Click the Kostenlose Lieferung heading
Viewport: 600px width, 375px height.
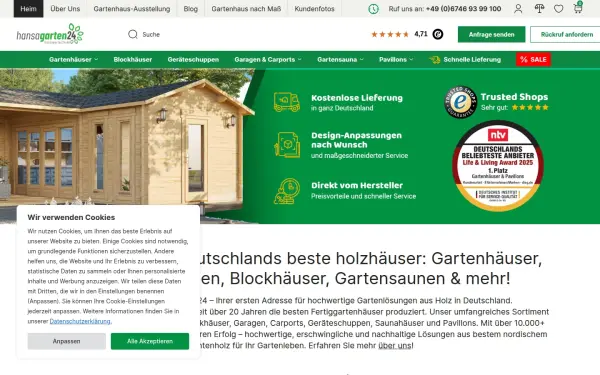click(357, 98)
